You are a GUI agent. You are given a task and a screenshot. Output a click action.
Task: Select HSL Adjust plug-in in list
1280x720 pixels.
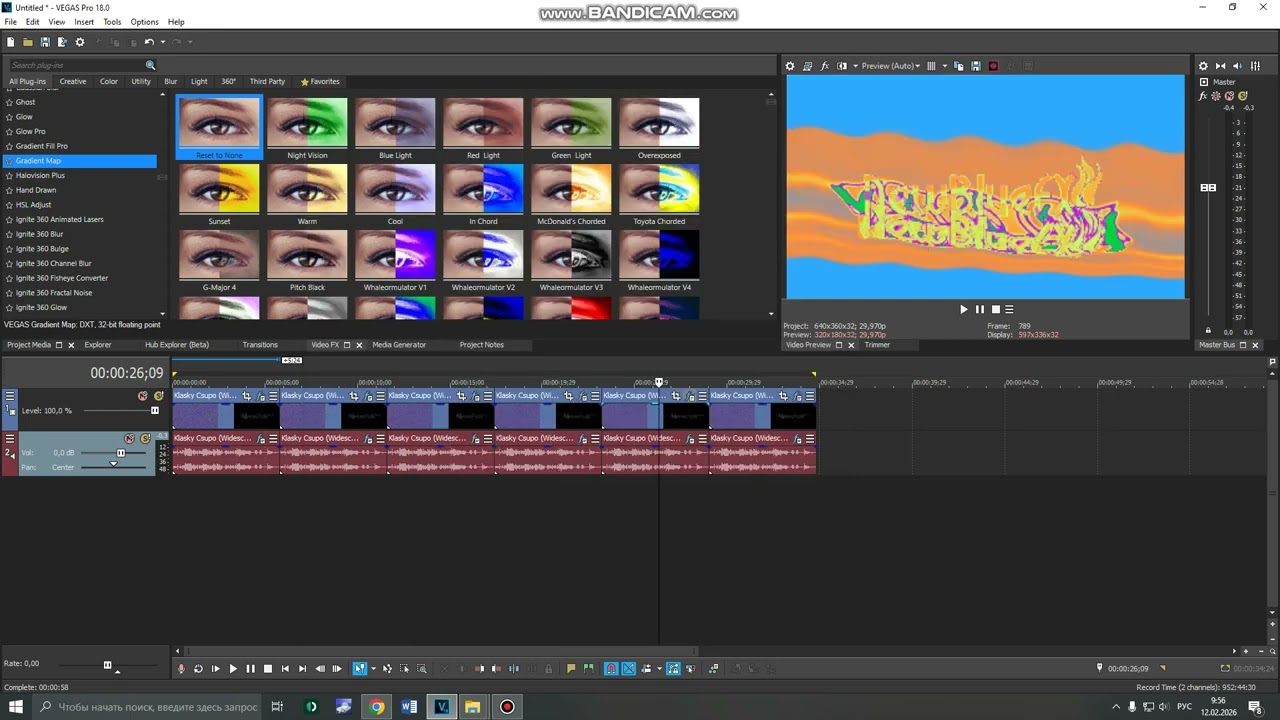[x=33, y=205]
